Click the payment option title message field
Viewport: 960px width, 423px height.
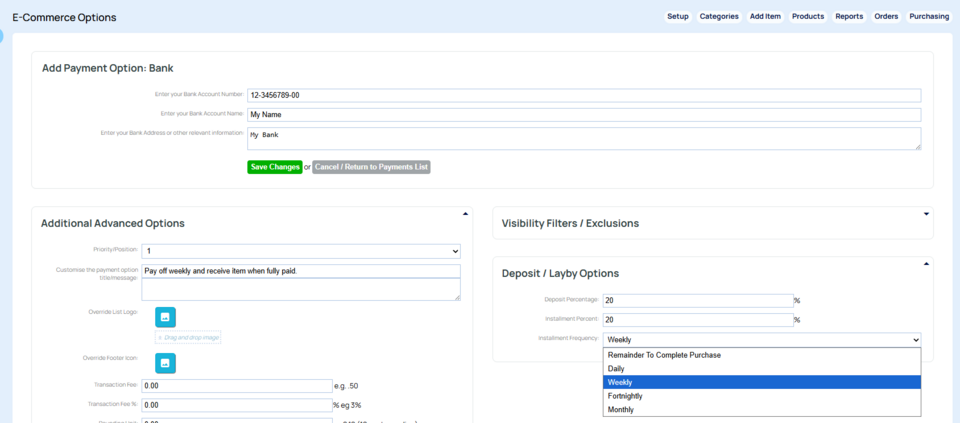click(x=301, y=271)
